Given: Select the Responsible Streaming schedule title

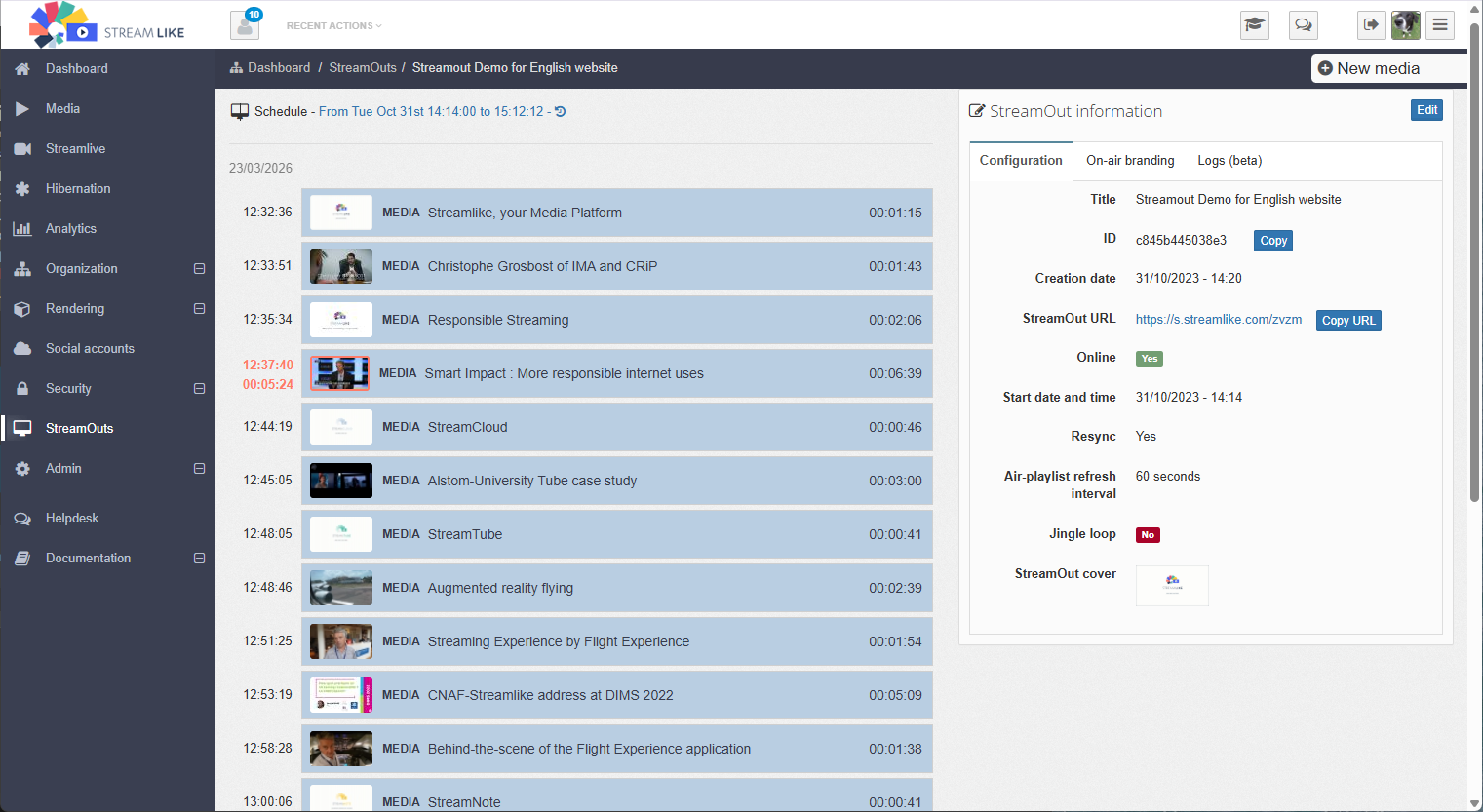Looking at the screenshot, I should tap(498, 321).
